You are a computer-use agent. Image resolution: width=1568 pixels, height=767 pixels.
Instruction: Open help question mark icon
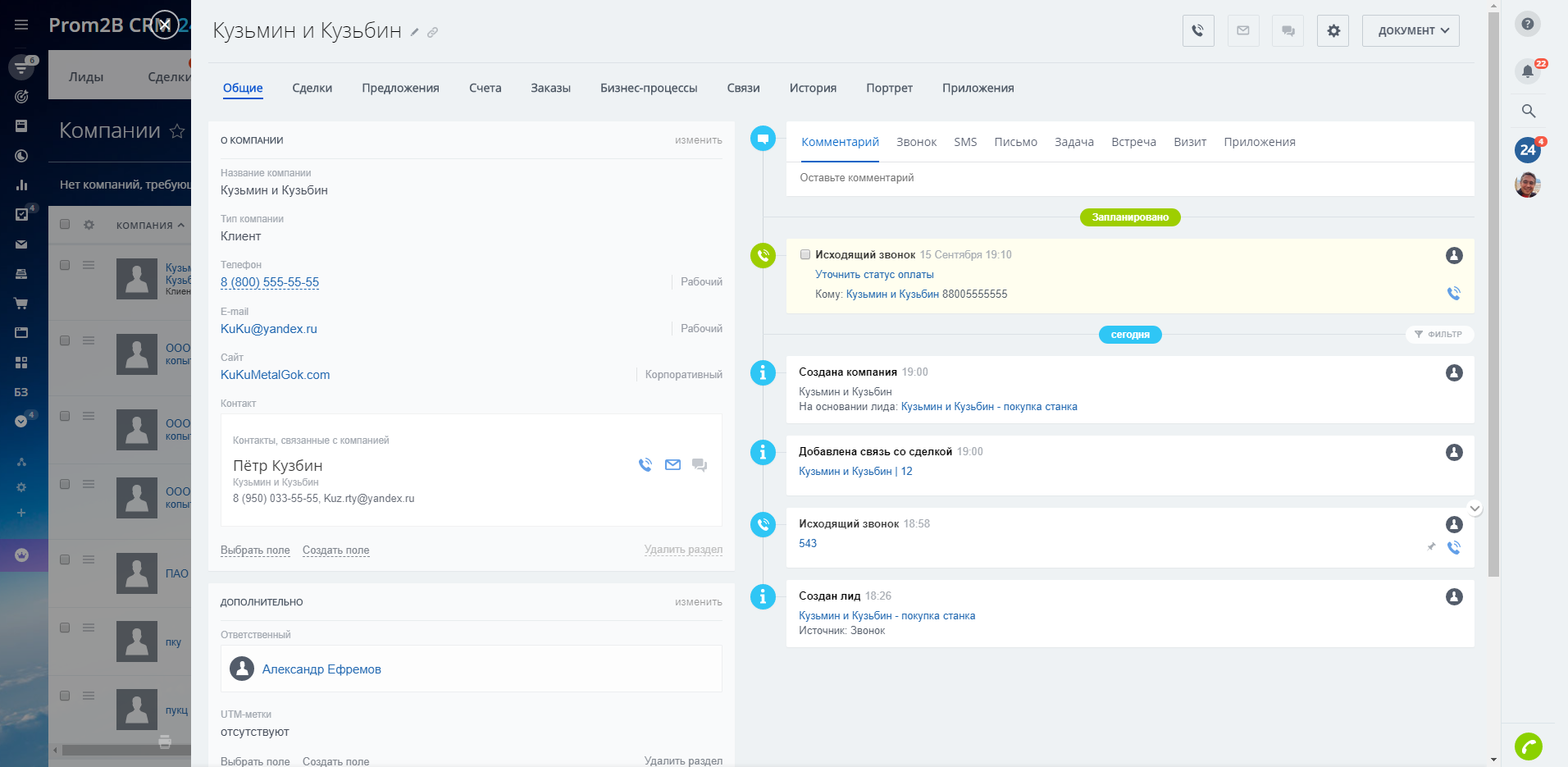click(x=1527, y=24)
